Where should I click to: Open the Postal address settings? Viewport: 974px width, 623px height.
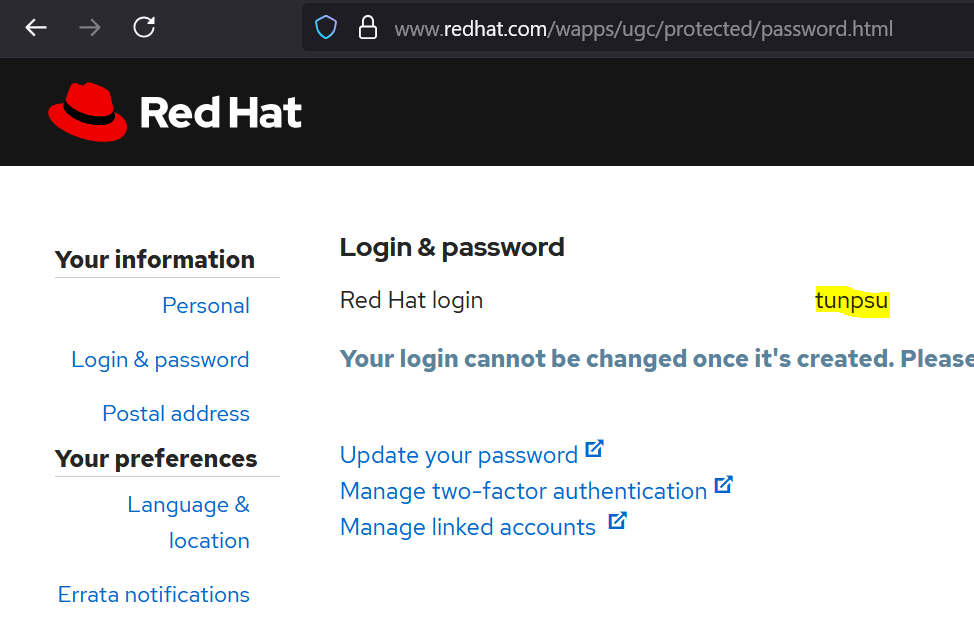tap(175, 413)
